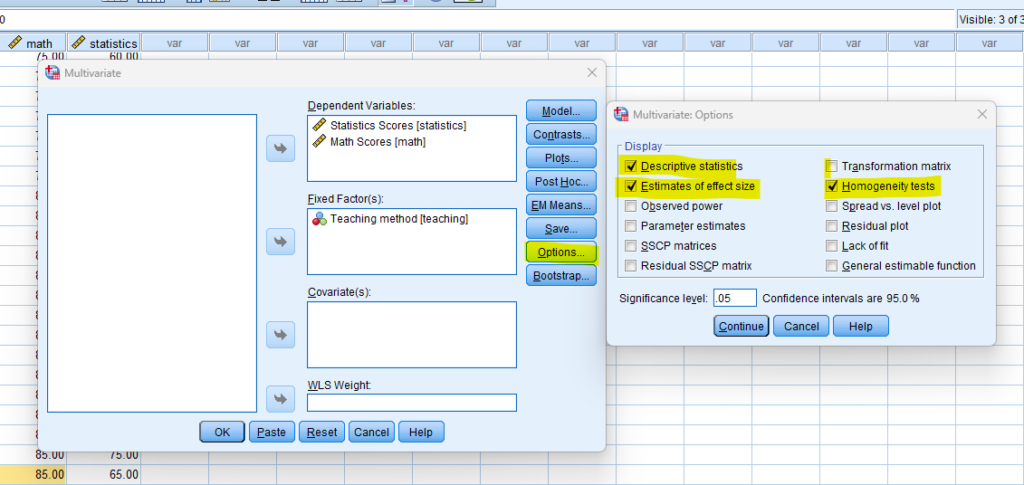Open the Bootstrap... dialog
Screen dimensions: 1024x485
tap(561, 275)
